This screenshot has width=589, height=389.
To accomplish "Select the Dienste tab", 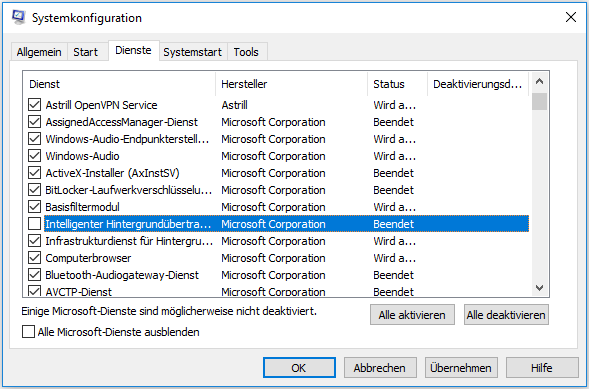I will (133, 50).
